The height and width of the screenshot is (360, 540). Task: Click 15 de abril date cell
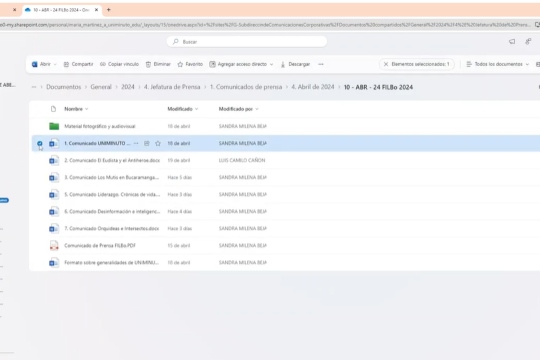[179, 246]
